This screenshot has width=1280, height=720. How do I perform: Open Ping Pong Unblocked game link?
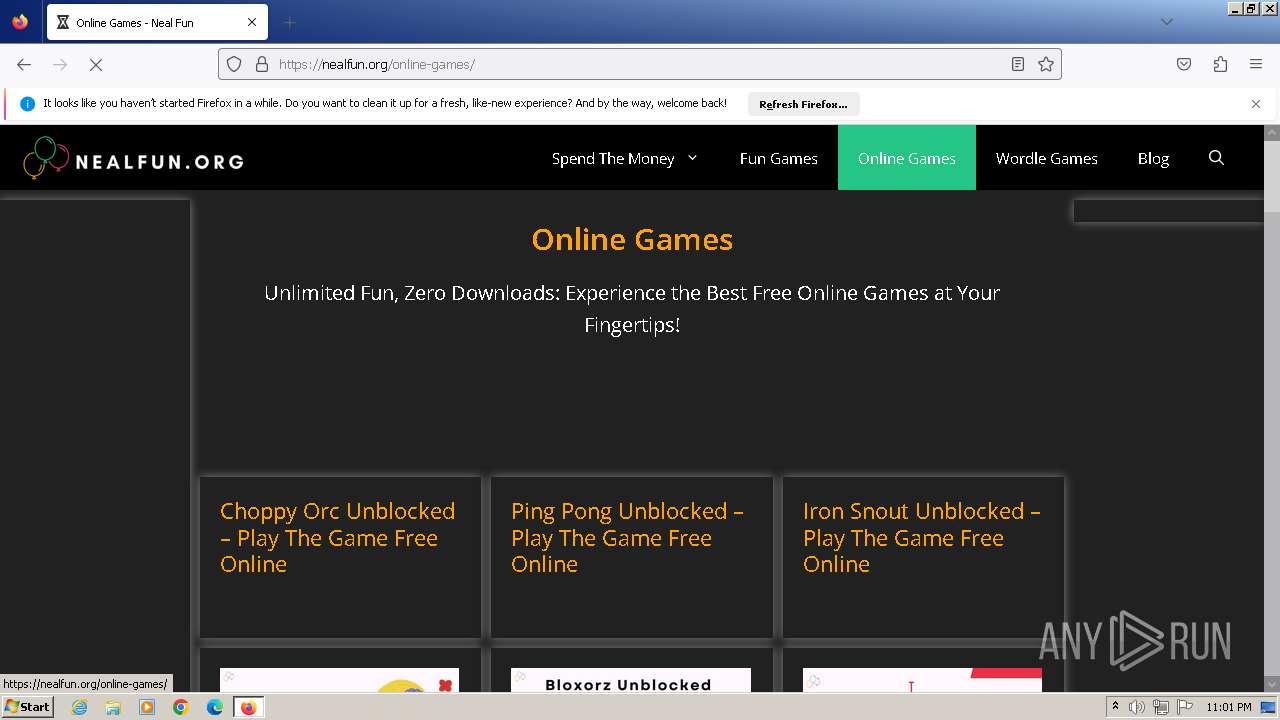[x=627, y=537]
